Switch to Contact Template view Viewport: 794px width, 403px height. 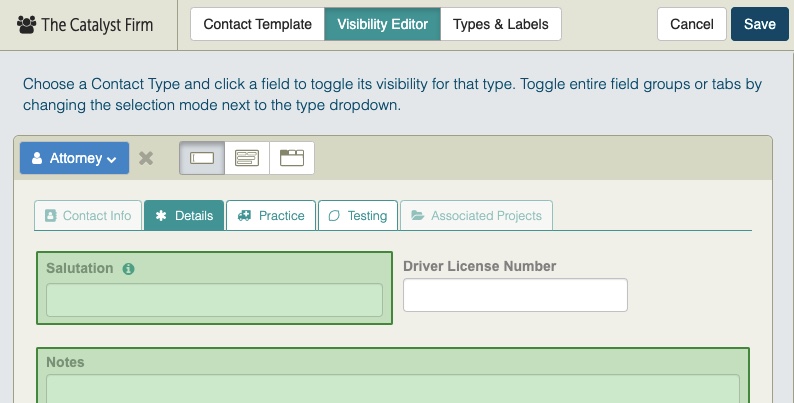tap(257, 24)
